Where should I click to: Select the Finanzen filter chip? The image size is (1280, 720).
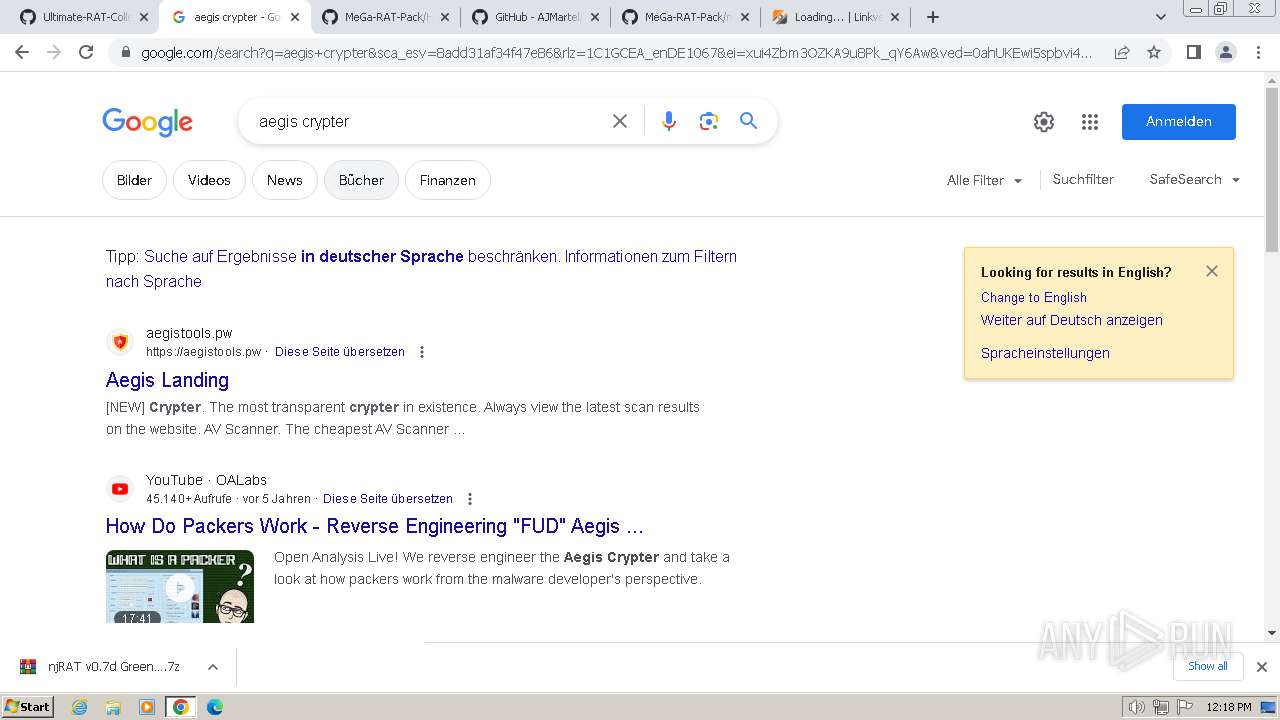448,180
